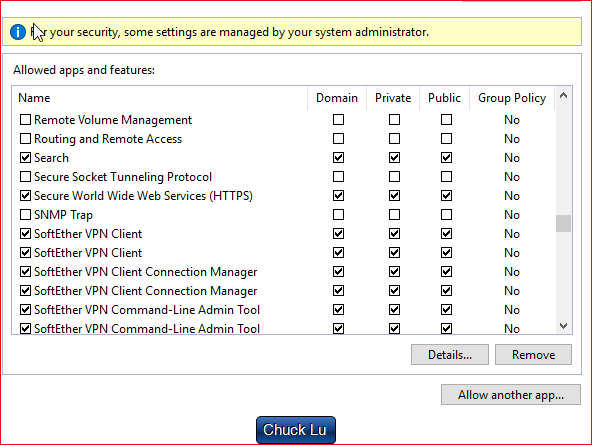This screenshot has height=445, width=592.
Task: Select the Routing and Remote Access row text
Action: click(x=108, y=139)
